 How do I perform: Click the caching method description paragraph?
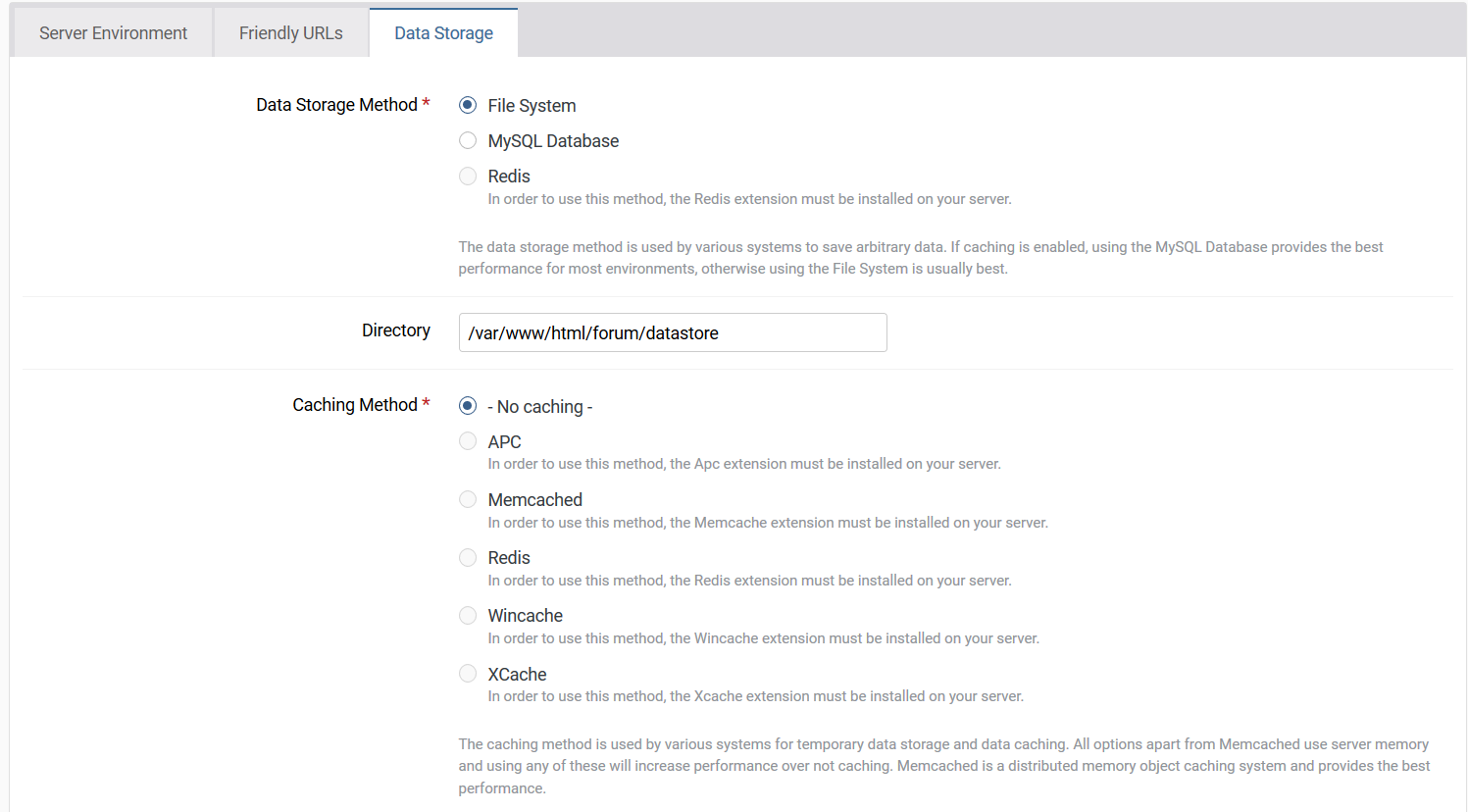[x=944, y=766]
